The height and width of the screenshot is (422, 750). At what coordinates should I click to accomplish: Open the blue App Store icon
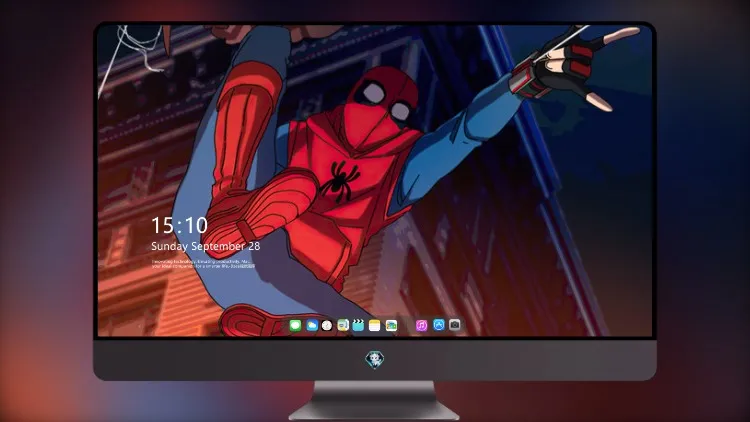coord(439,325)
